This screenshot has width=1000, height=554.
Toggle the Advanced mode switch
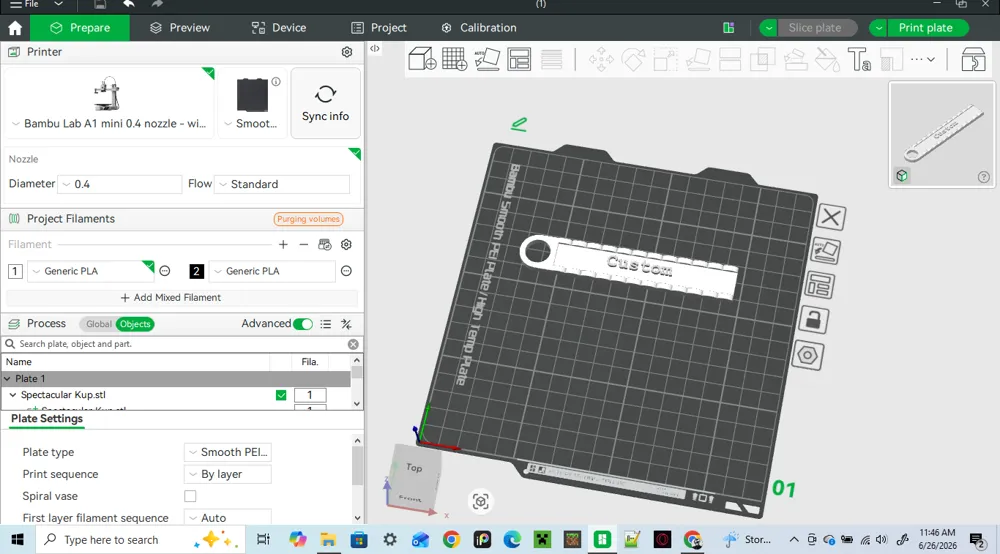(x=303, y=324)
